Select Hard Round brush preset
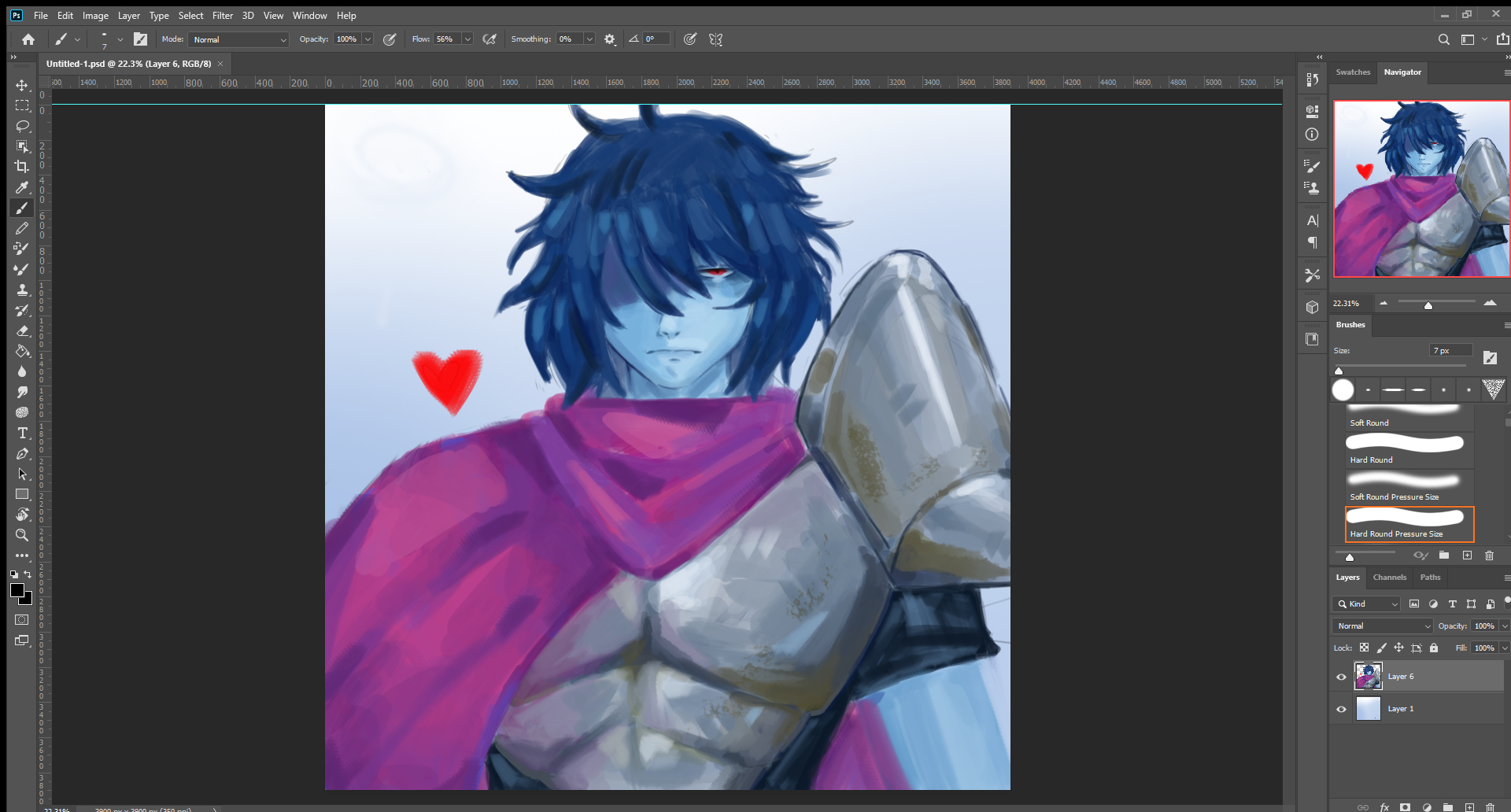1511x812 pixels. tap(1405, 448)
